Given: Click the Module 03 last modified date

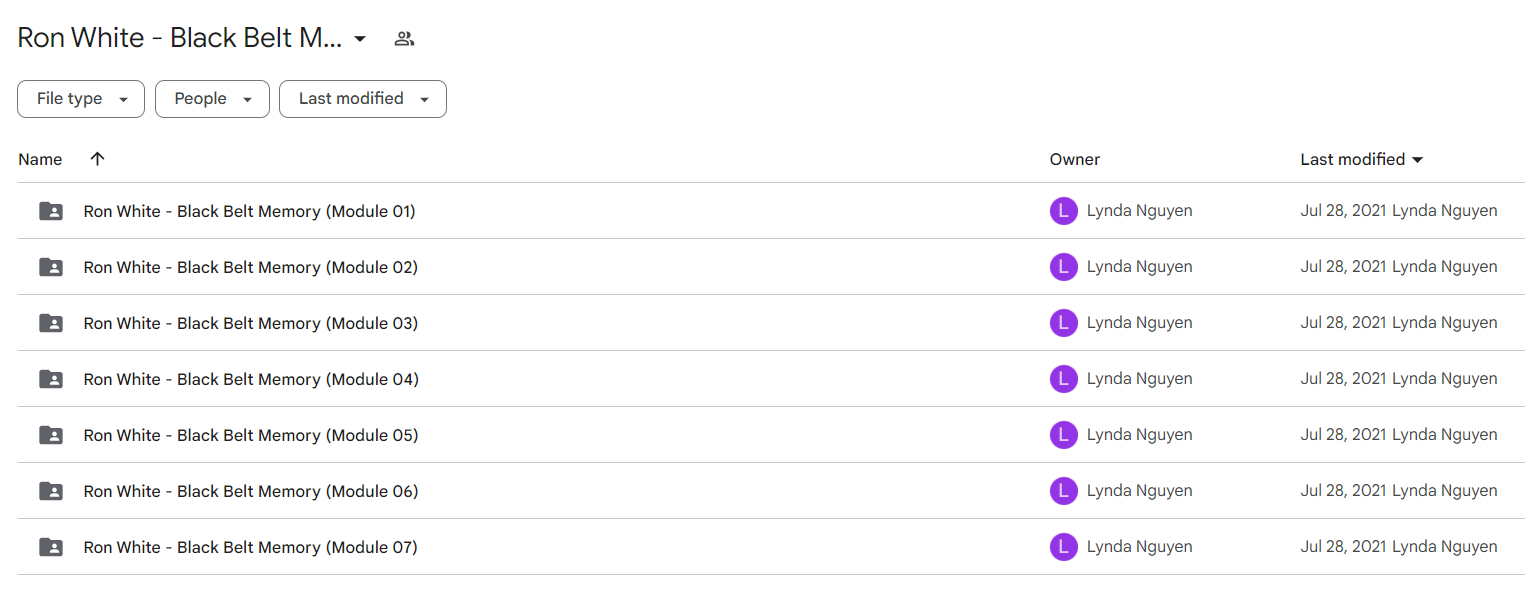Looking at the screenshot, I should [1344, 323].
